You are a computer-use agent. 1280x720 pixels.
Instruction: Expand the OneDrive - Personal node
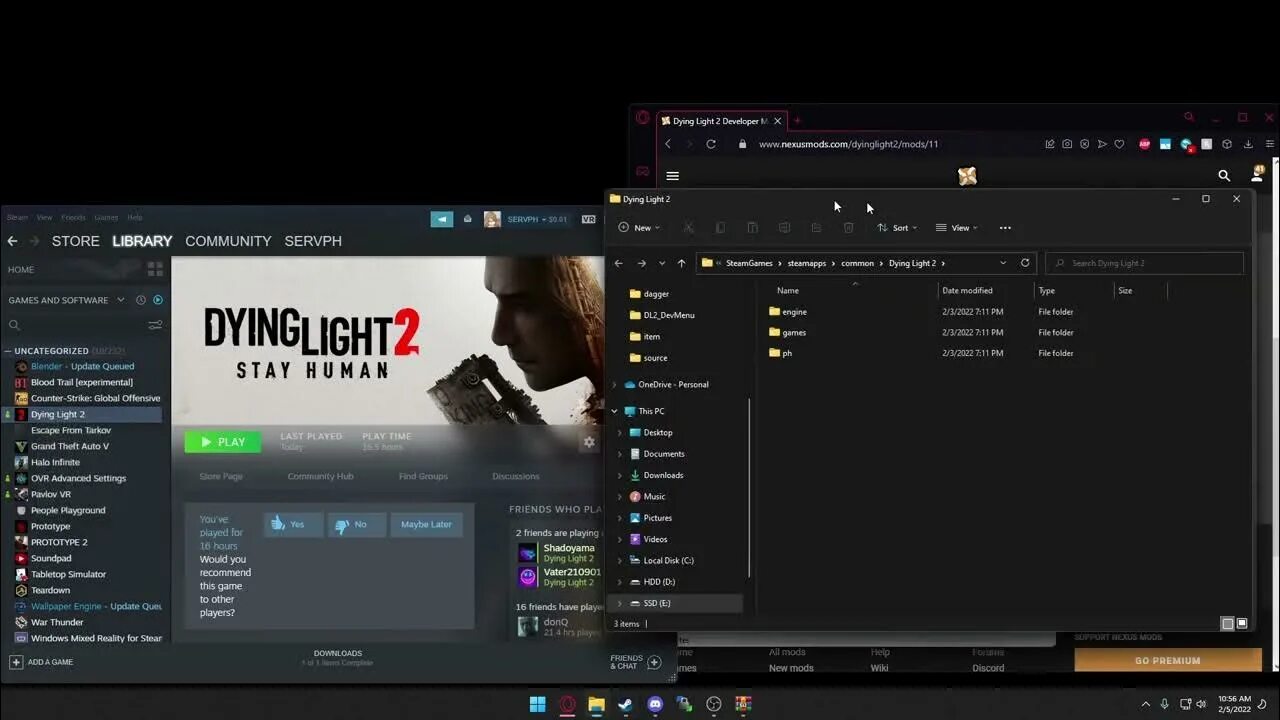(x=615, y=384)
